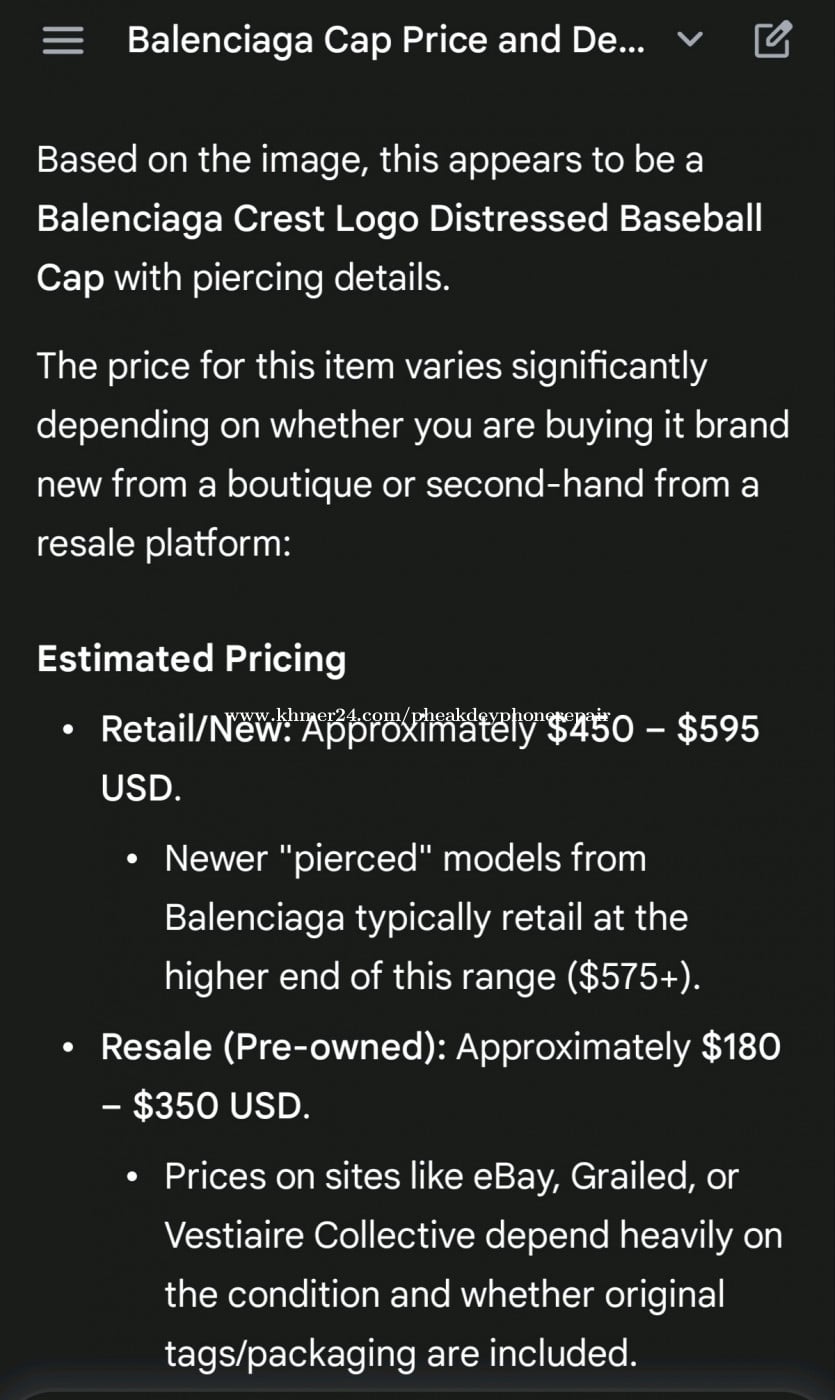The width and height of the screenshot is (835, 1400).
Task: Tap the "Balenciaga Cap Price and De..." title
Action: point(385,40)
